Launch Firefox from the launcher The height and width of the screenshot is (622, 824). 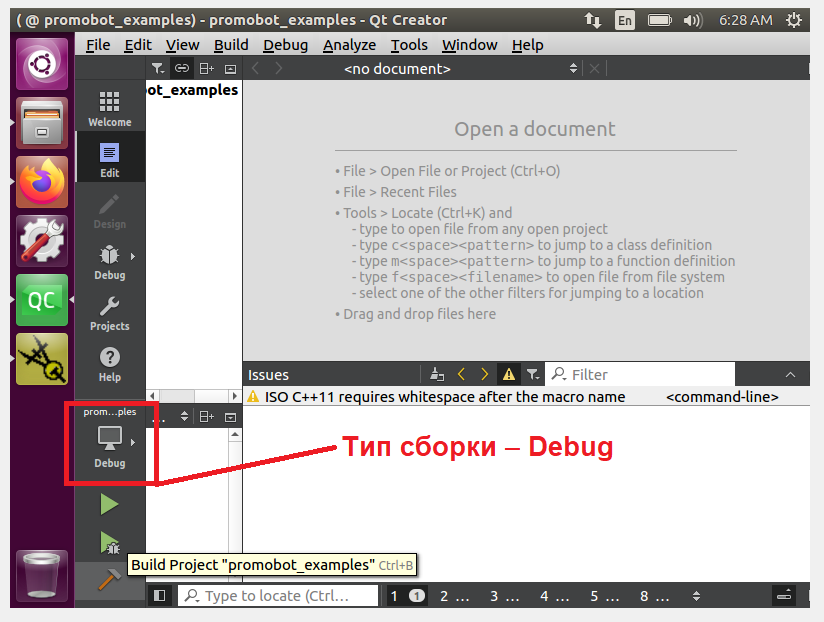[42, 182]
